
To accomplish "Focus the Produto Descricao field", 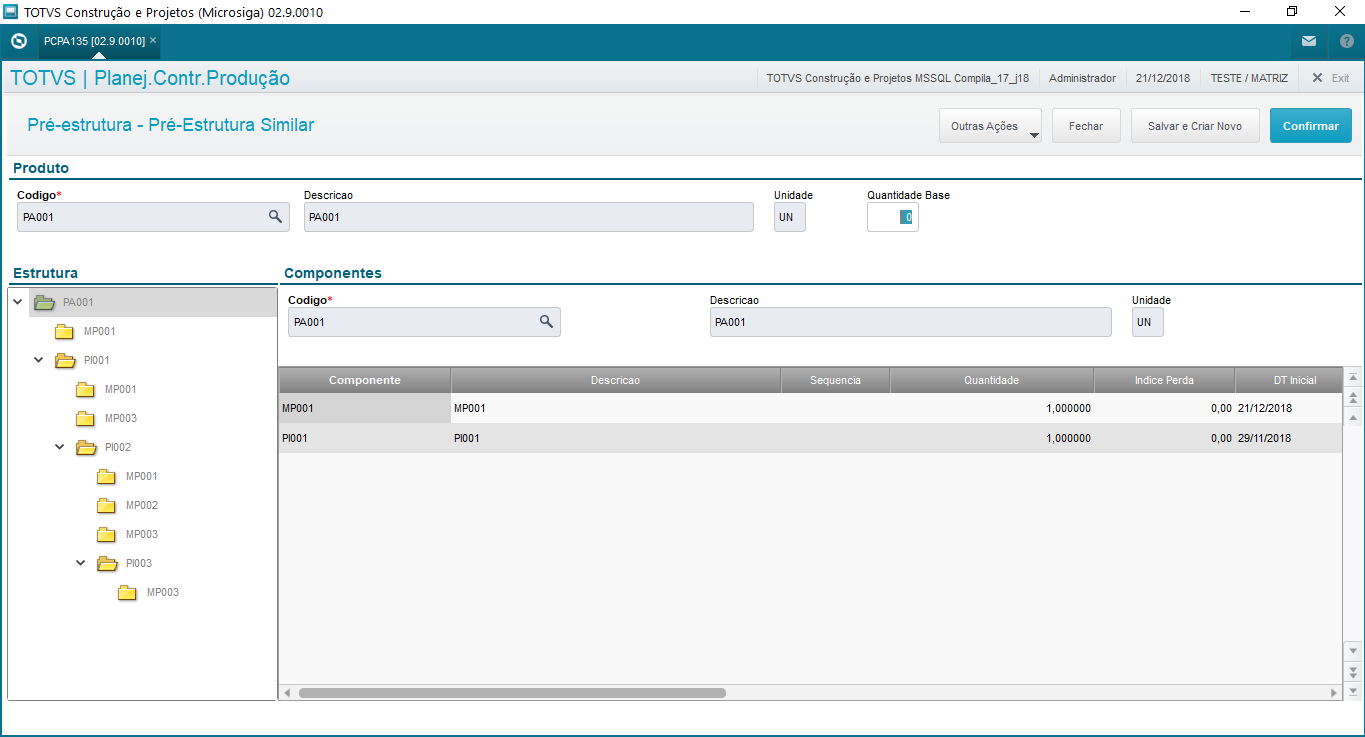I will (528, 217).
